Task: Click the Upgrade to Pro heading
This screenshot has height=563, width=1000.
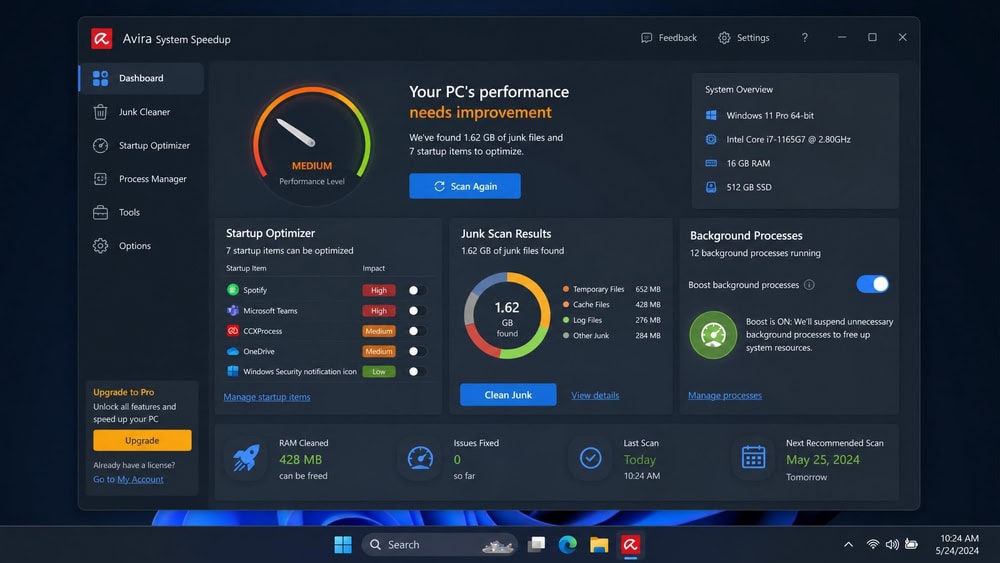Action: click(x=124, y=392)
